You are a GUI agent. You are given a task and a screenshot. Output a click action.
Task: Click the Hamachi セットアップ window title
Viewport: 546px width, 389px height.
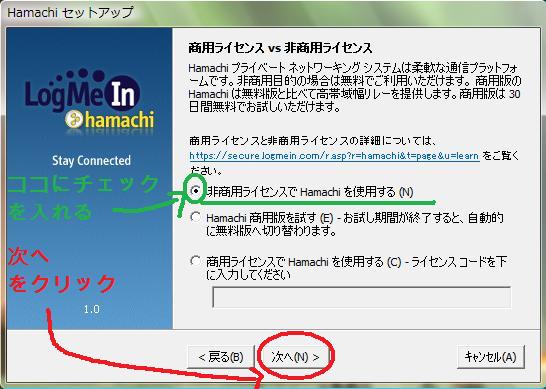[x=70, y=13]
